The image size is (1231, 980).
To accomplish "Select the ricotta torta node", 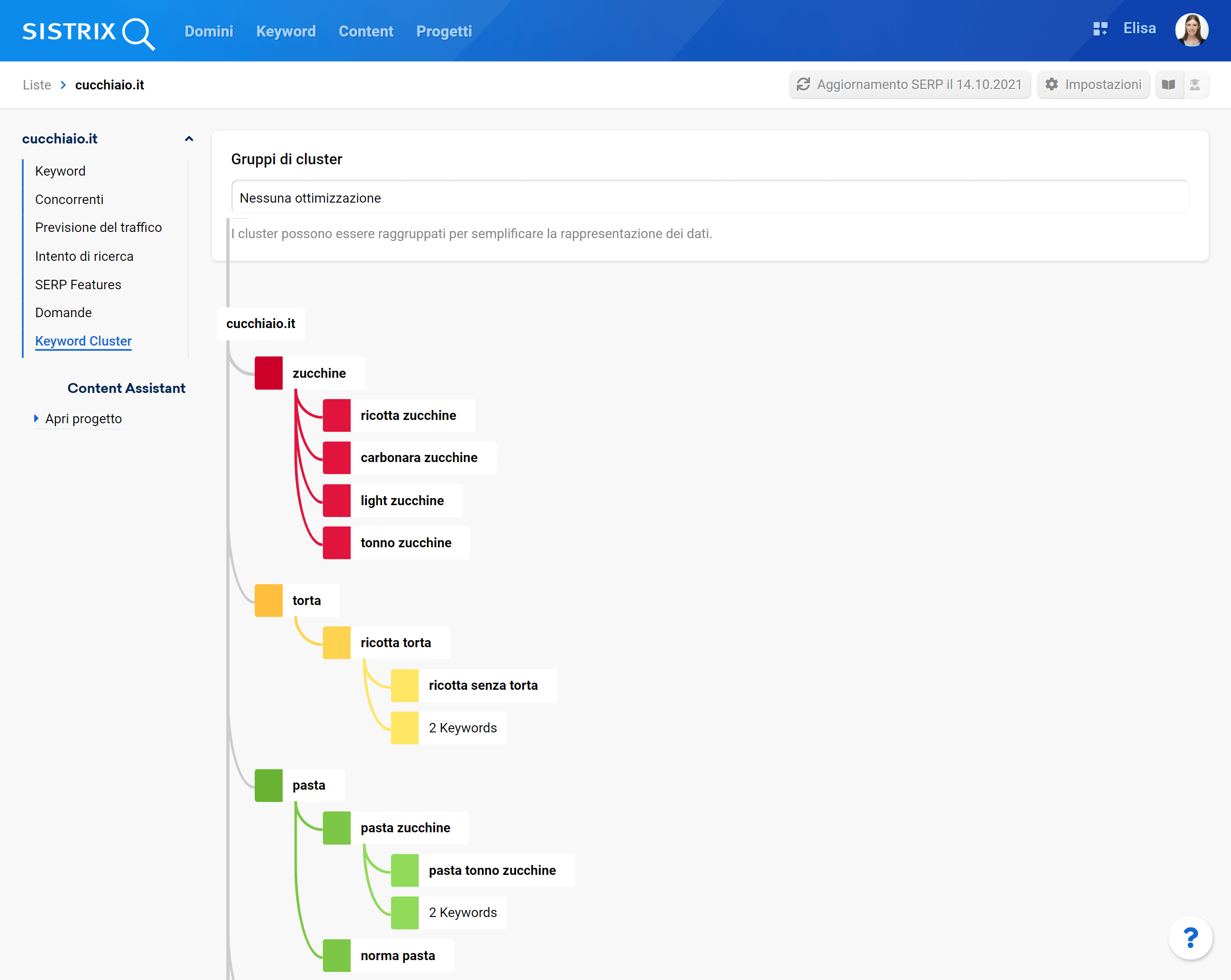I will click(x=396, y=642).
